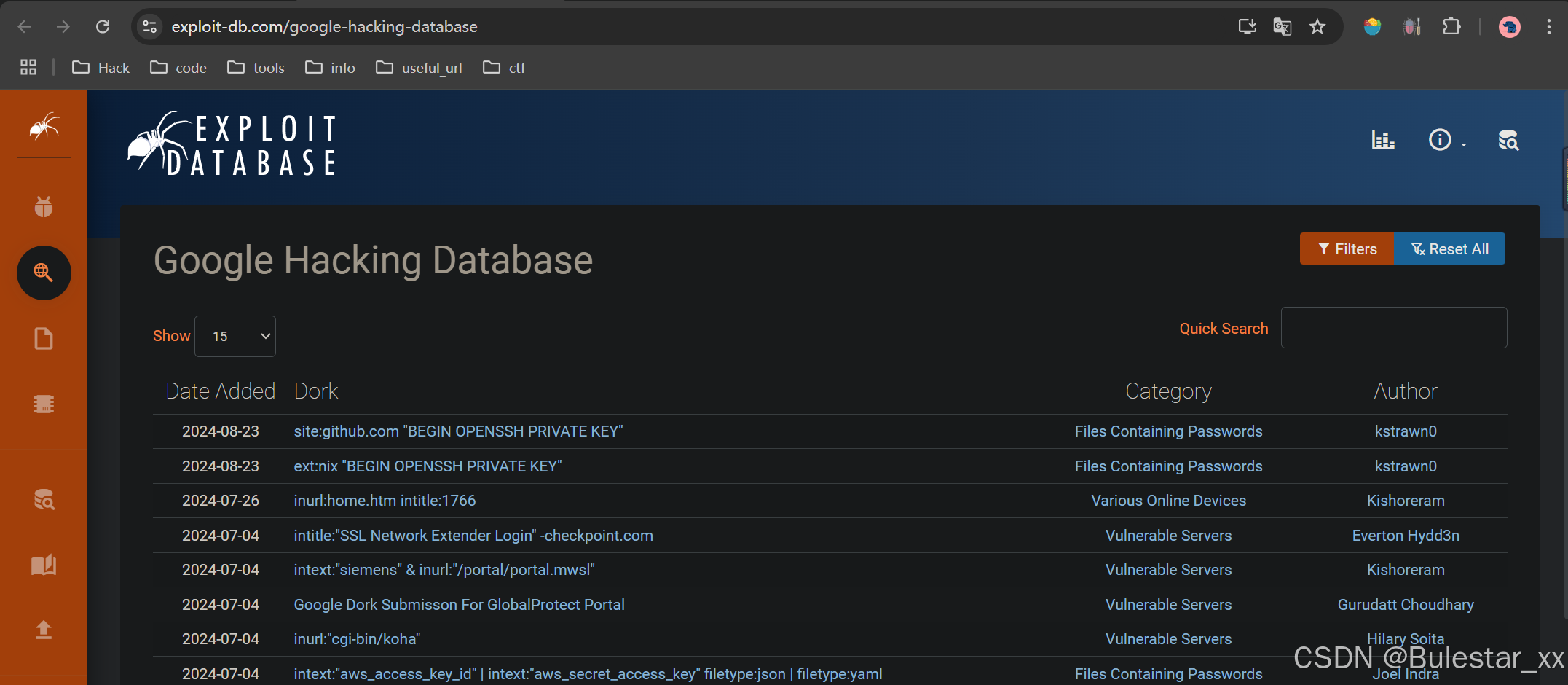Open Files Containing Passwords category in github.com row
The width and height of the screenshot is (1568, 685).
click(1168, 431)
